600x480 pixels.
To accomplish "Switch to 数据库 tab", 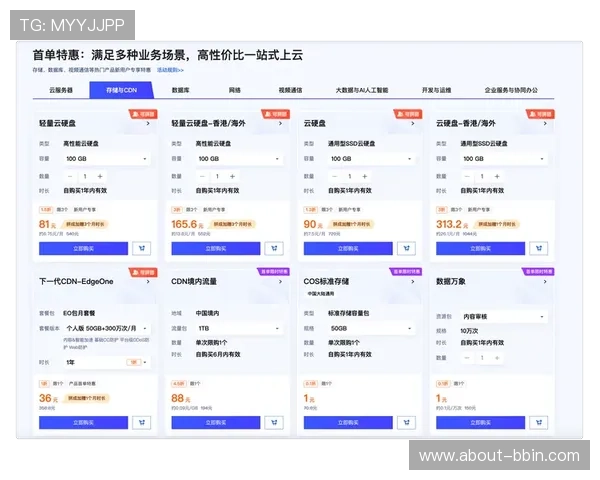I will click(180, 90).
